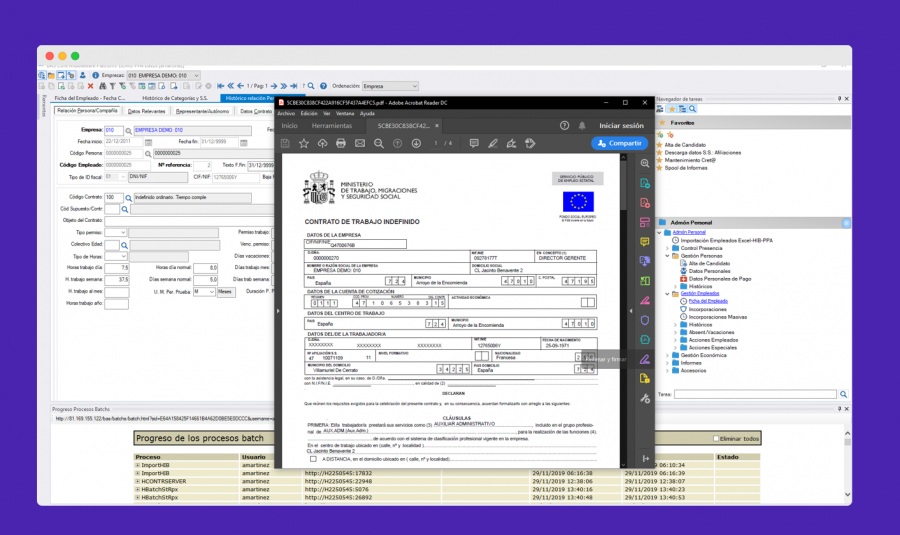The width and height of the screenshot is (900, 535).
Task: Open the Create PDF tool in Acrobat sidebar
Action: click(x=645, y=203)
